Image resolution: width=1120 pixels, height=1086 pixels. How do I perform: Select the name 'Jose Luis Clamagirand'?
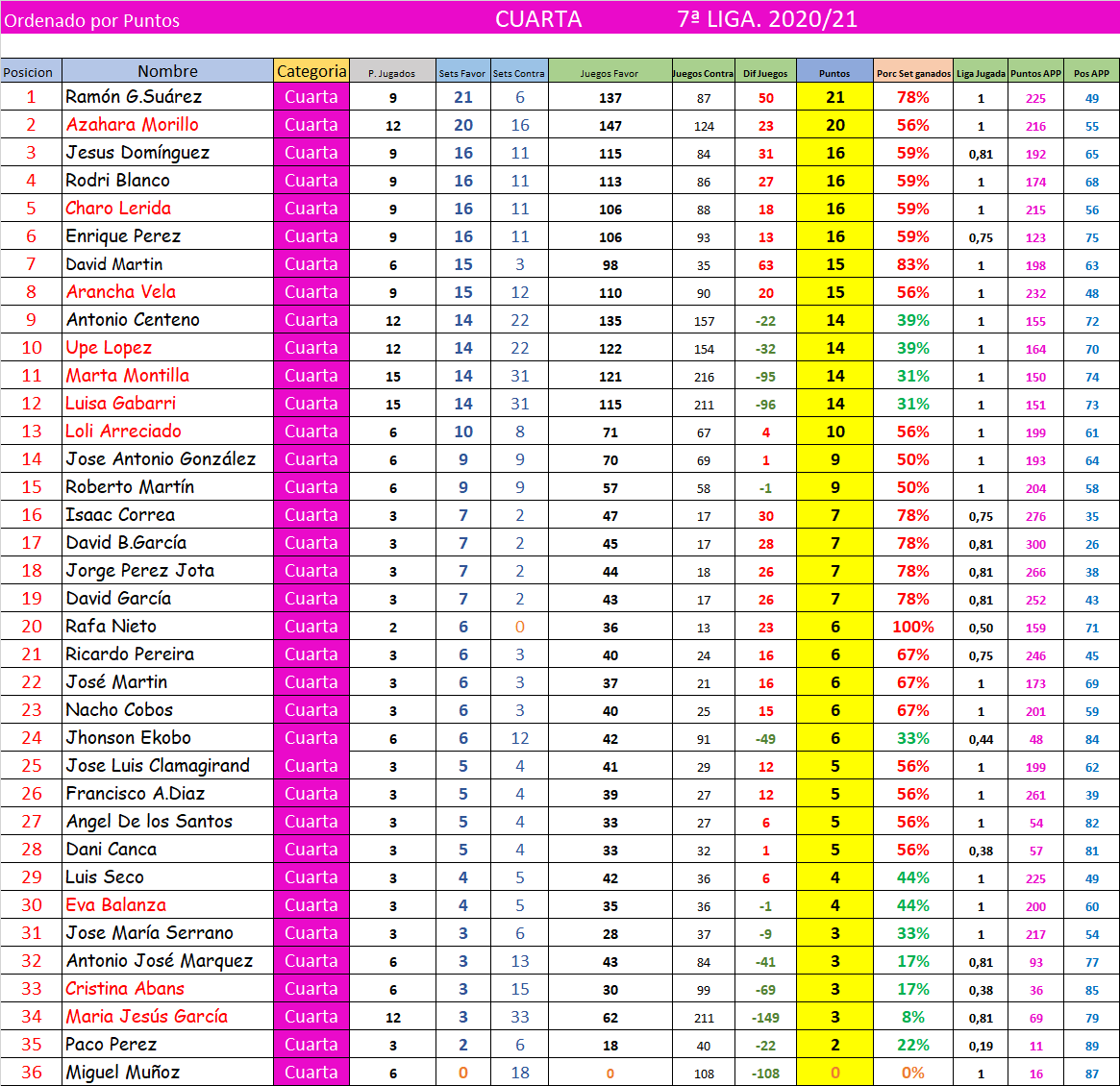click(158, 765)
